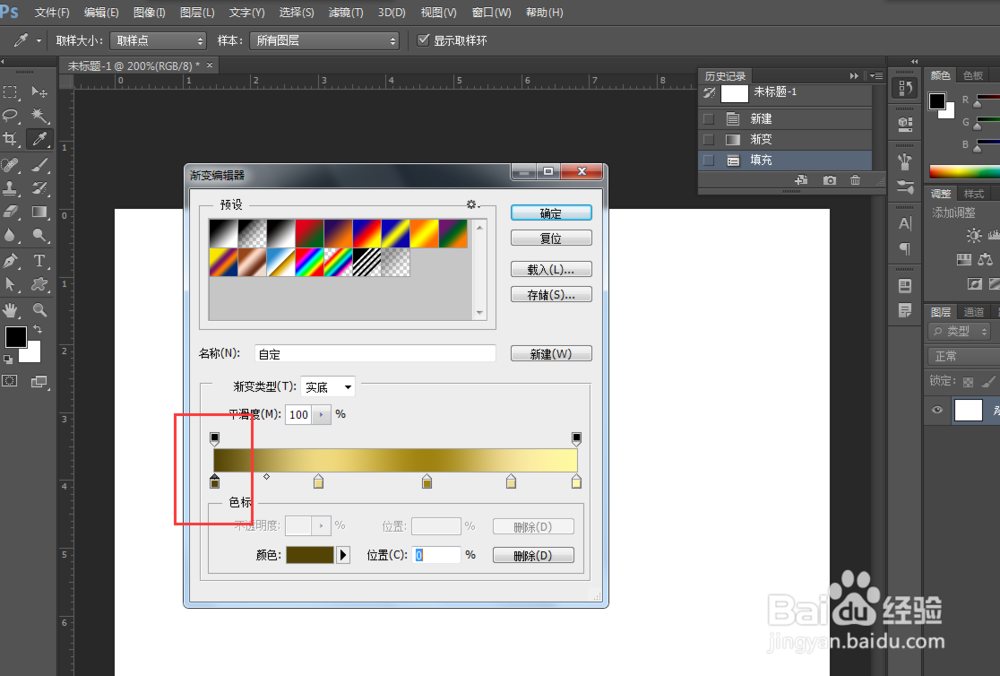Open 平滑度 slider arrow
The height and width of the screenshot is (676, 1000).
click(x=321, y=415)
